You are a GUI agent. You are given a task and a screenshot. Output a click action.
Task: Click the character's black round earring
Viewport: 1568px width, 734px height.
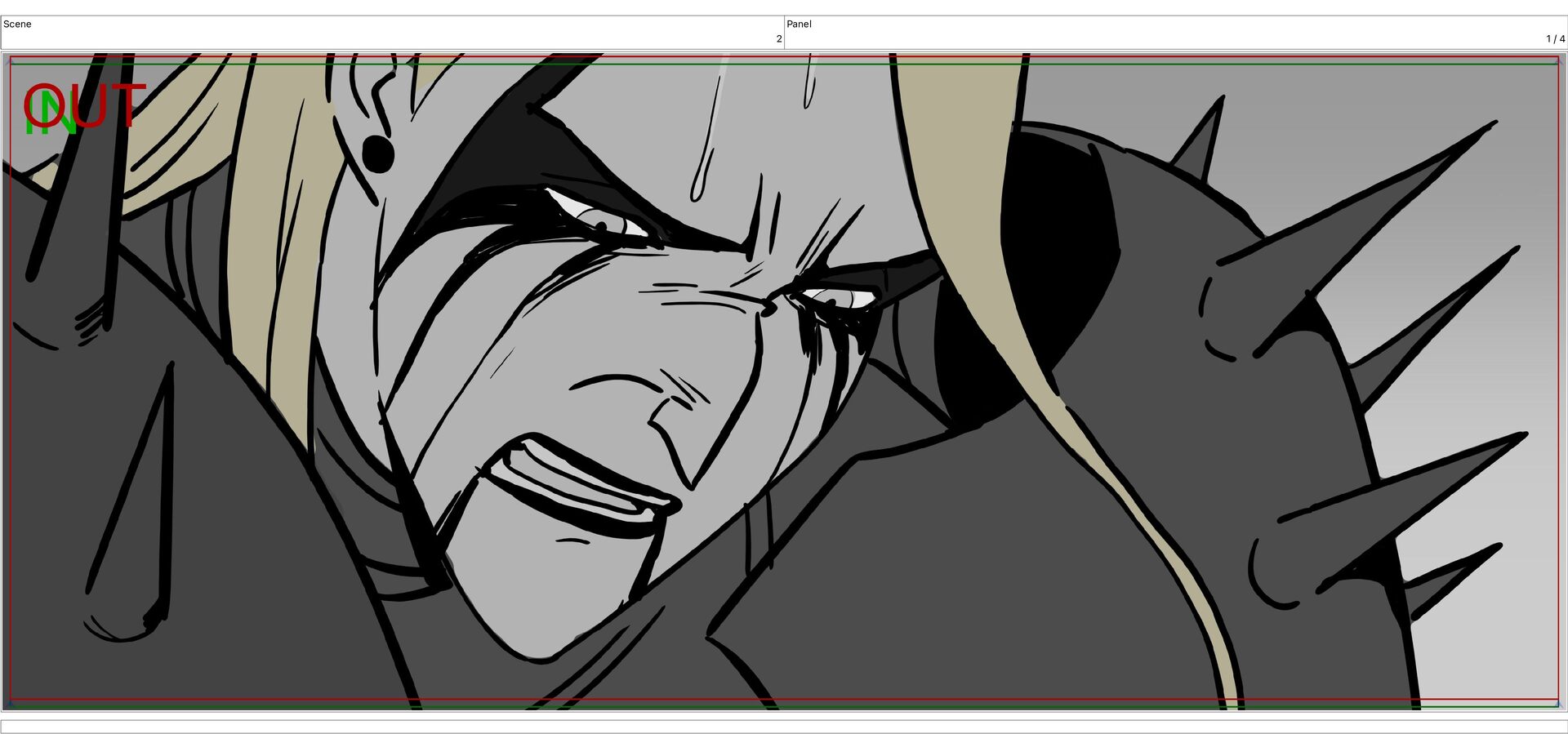377,153
